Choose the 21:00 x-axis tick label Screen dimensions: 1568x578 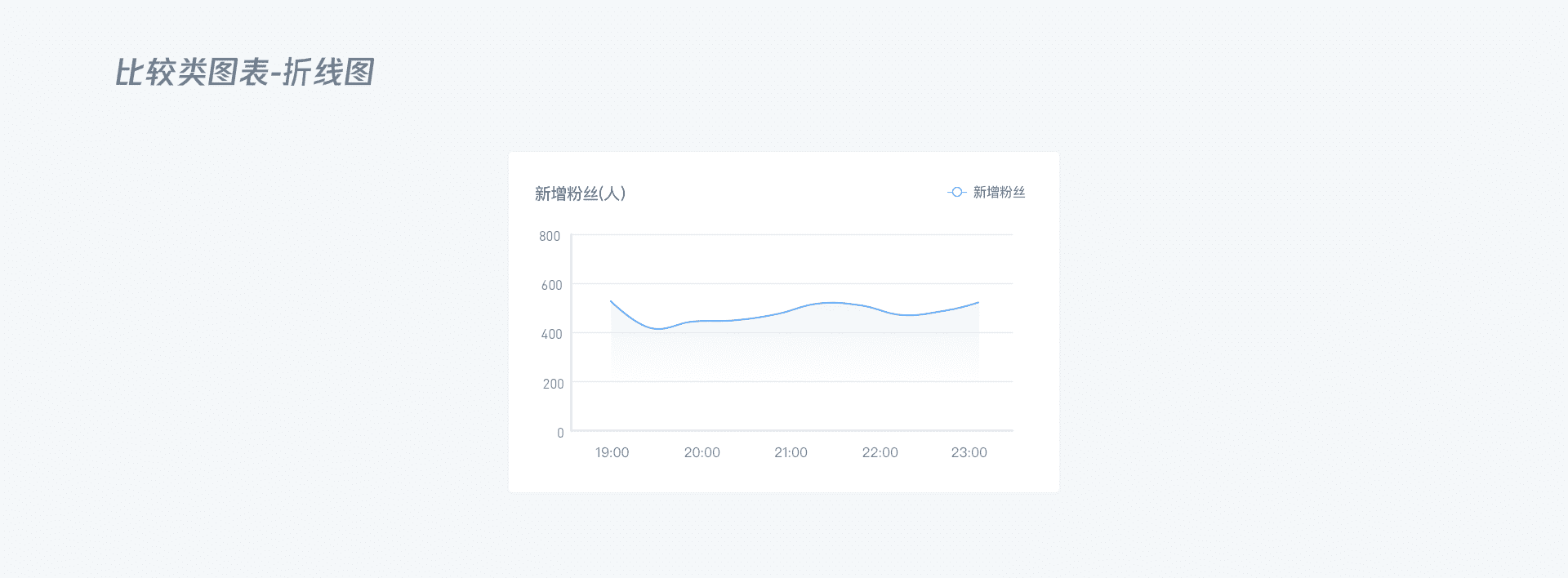coord(791,452)
